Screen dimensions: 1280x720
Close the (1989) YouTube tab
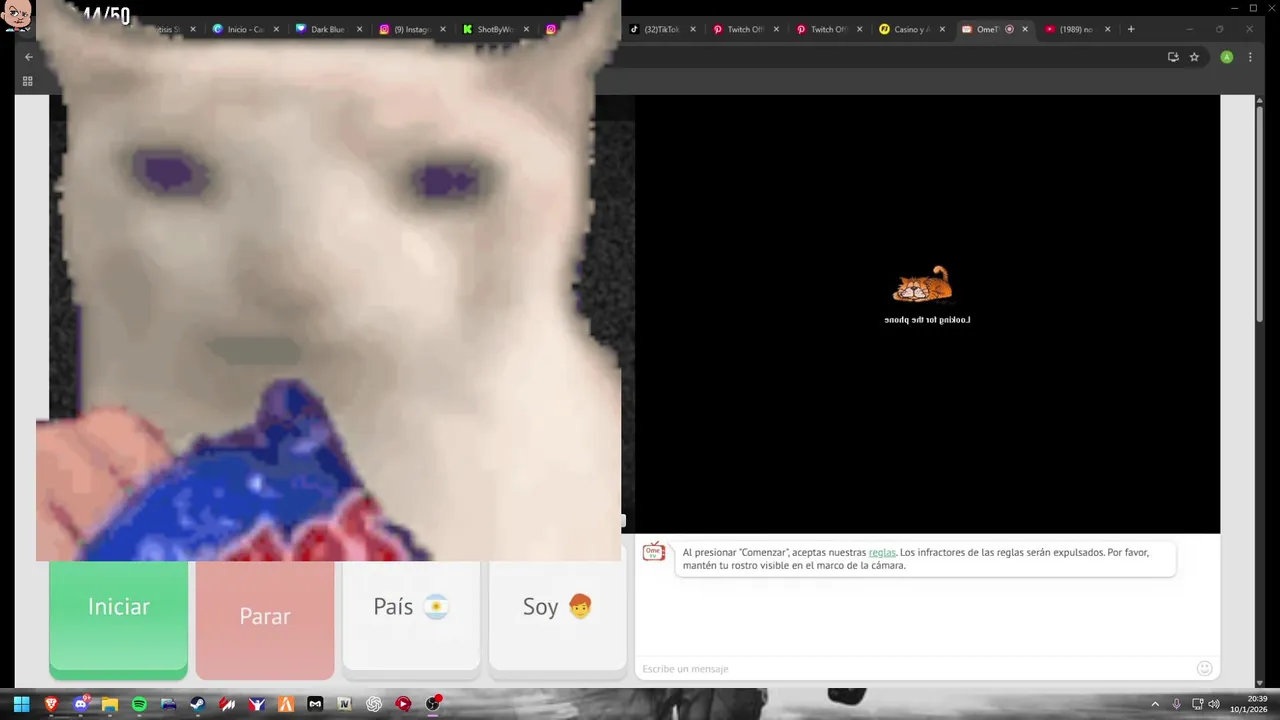[1108, 29]
